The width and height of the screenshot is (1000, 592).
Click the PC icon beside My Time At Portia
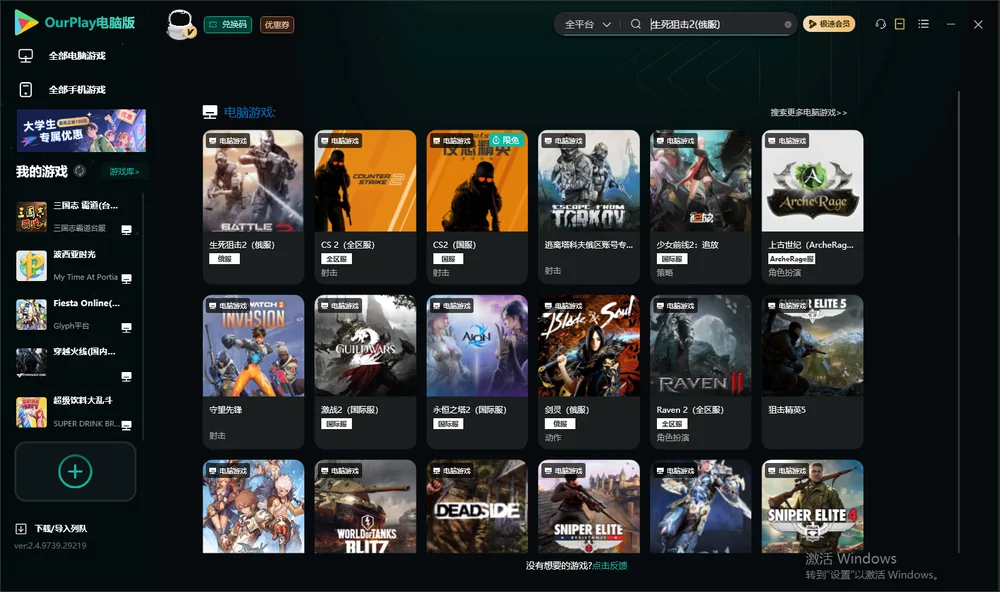126,278
